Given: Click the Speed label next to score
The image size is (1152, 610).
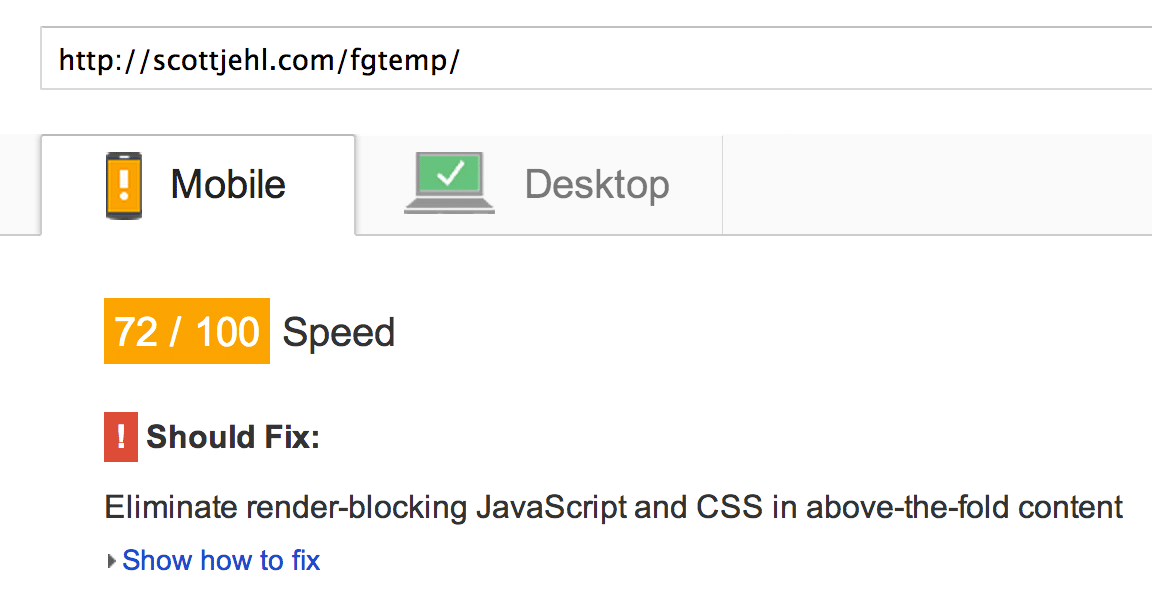Looking at the screenshot, I should 339,332.
